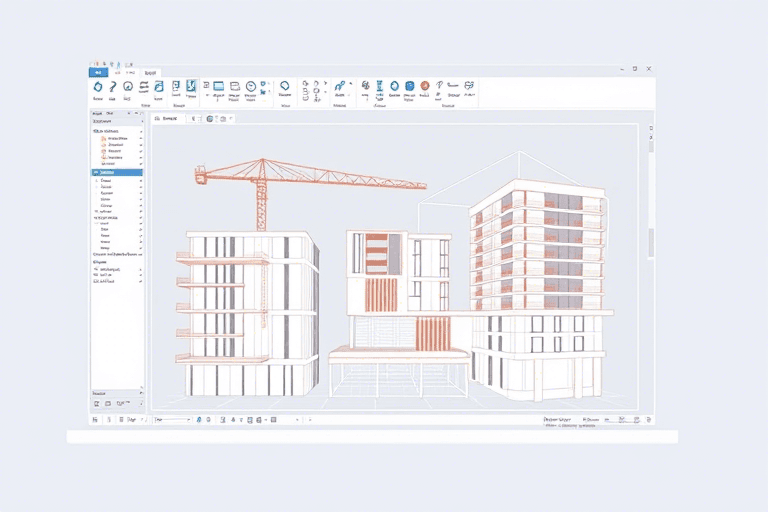The height and width of the screenshot is (512, 768).
Task: Toggle the checkmark beside the highlighted browser row
Action: point(141,172)
